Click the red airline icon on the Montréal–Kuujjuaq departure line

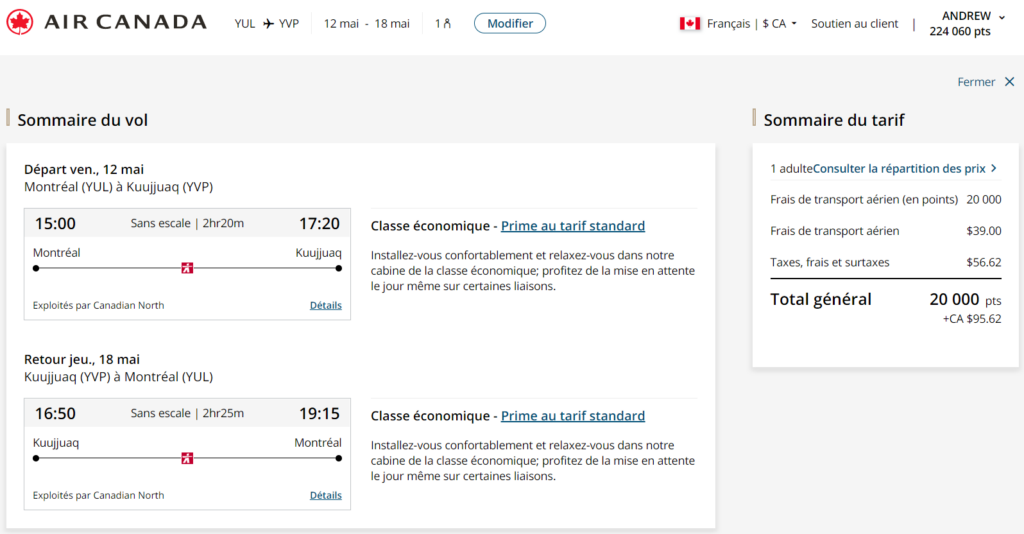[187, 268]
